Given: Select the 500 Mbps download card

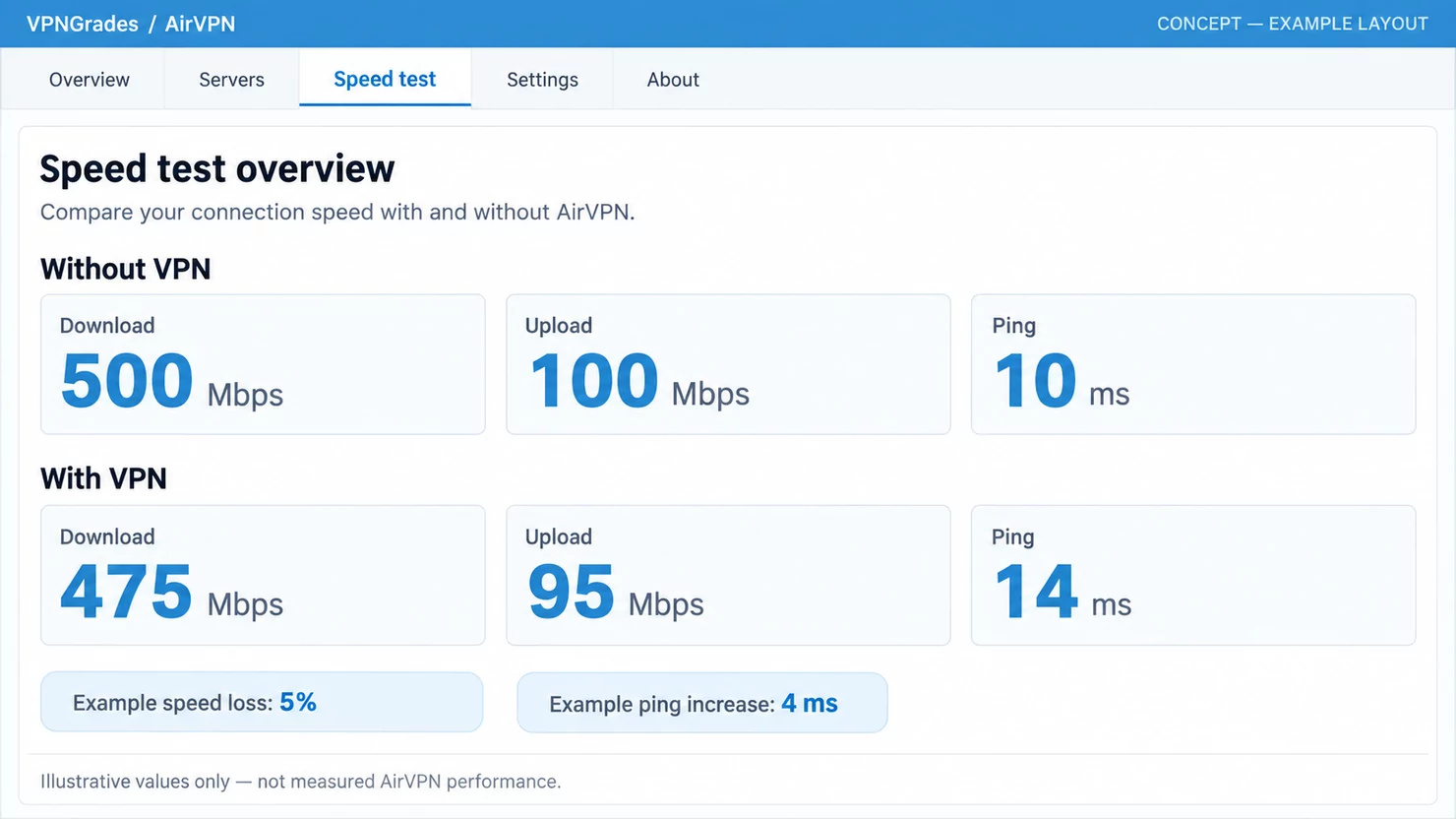Looking at the screenshot, I should 263,364.
